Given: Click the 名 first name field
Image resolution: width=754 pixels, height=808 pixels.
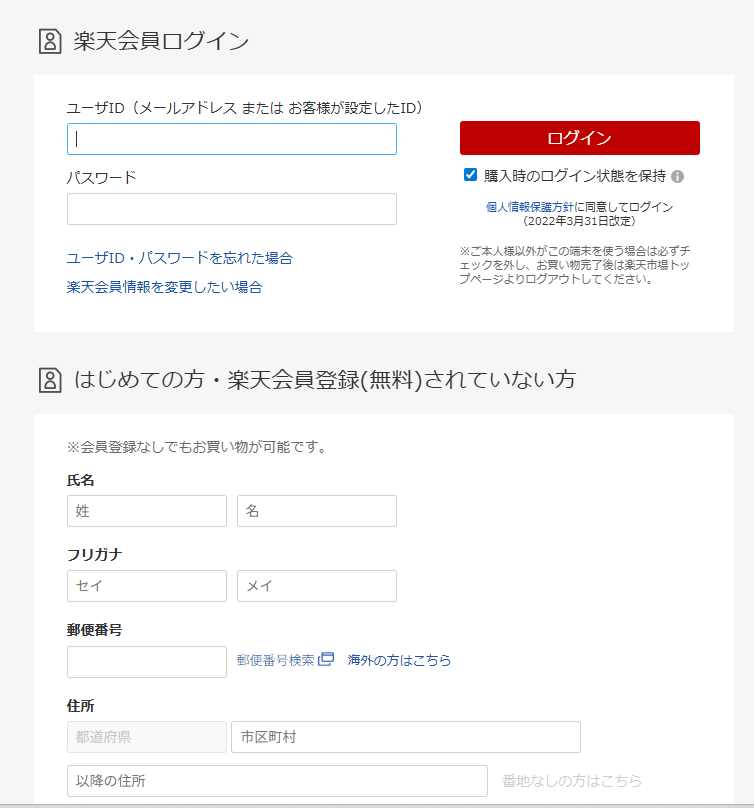Looking at the screenshot, I should (x=316, y=511).
